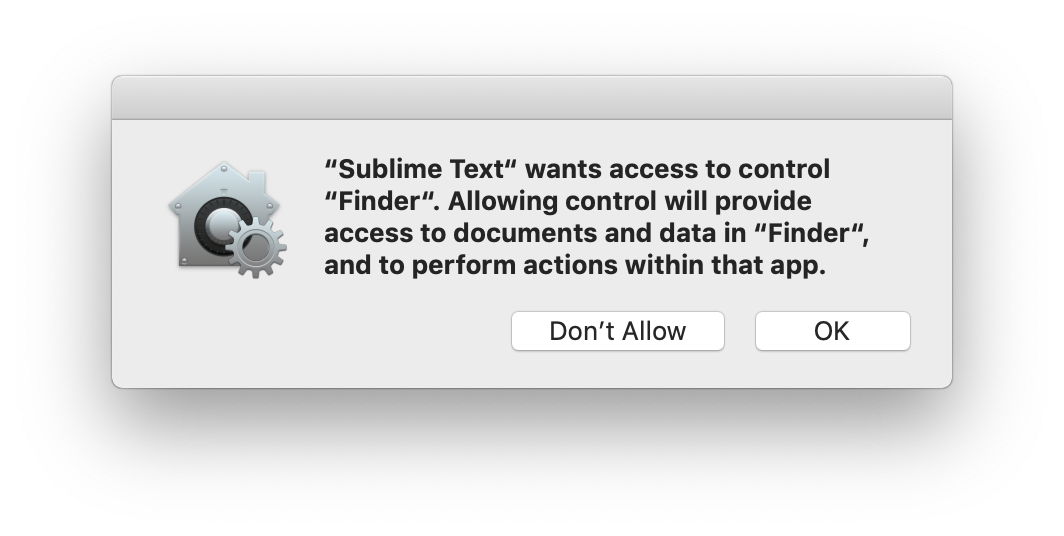Click the phrase "Allowing control will provide"
Viewport: 1064px width, 536px height.
[630, 201]
